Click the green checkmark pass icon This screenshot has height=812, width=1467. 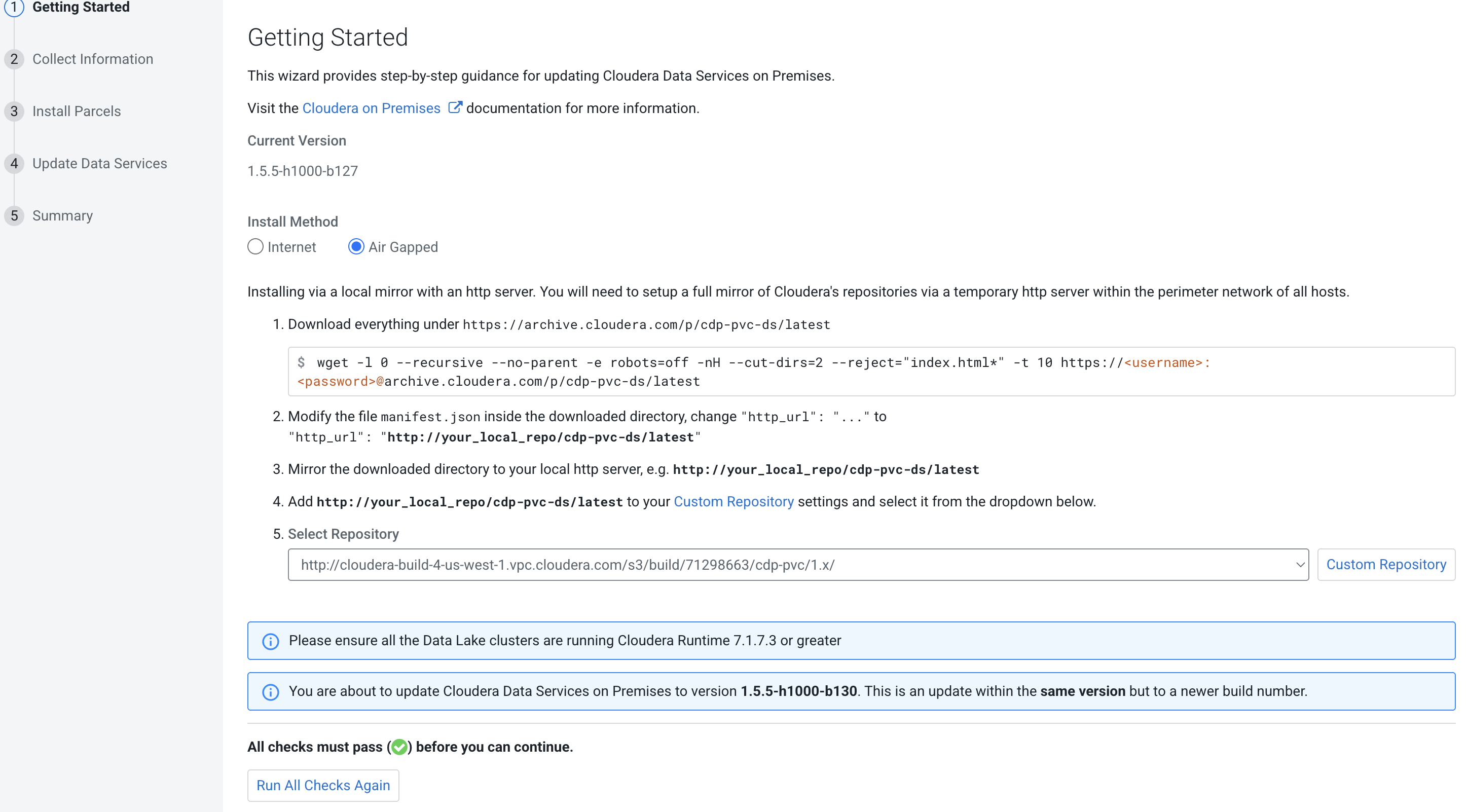coord(399,747)
